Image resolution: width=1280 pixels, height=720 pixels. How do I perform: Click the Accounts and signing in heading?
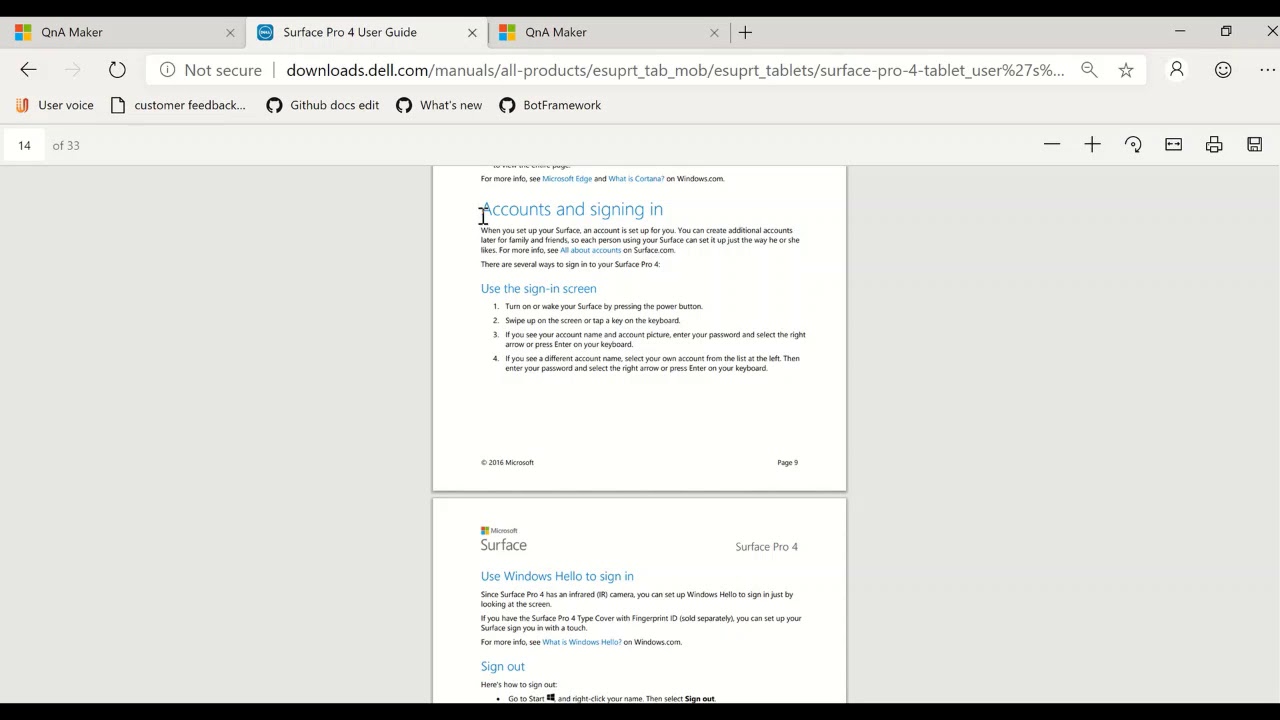pos(572,209)
